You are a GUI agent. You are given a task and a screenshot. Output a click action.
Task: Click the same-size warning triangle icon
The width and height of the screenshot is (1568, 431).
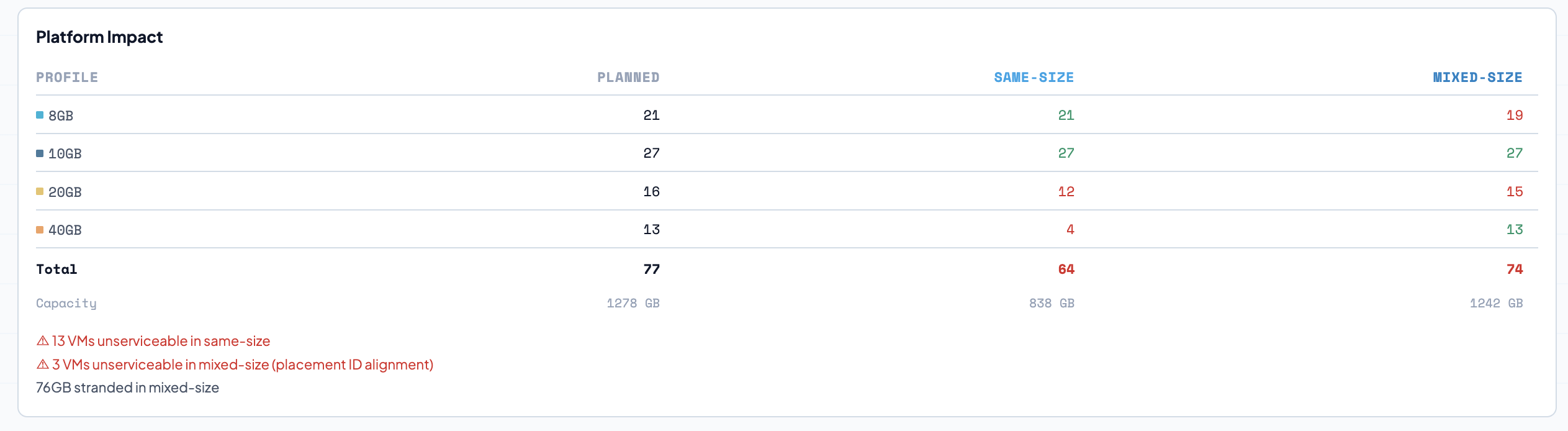[x=43, y=341]
